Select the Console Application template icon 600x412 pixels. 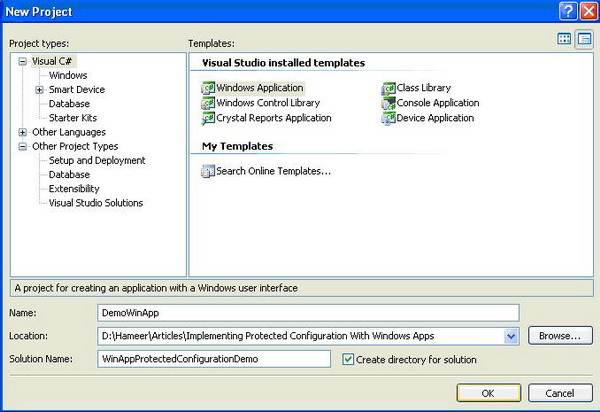388,103
